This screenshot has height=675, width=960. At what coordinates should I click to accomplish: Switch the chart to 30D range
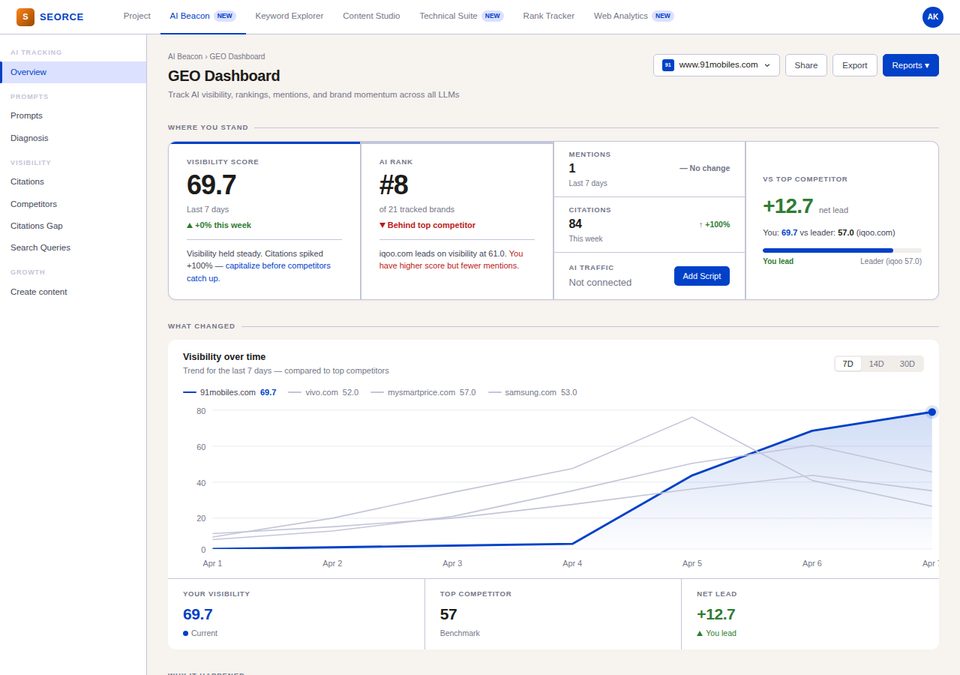click(907, 364)
